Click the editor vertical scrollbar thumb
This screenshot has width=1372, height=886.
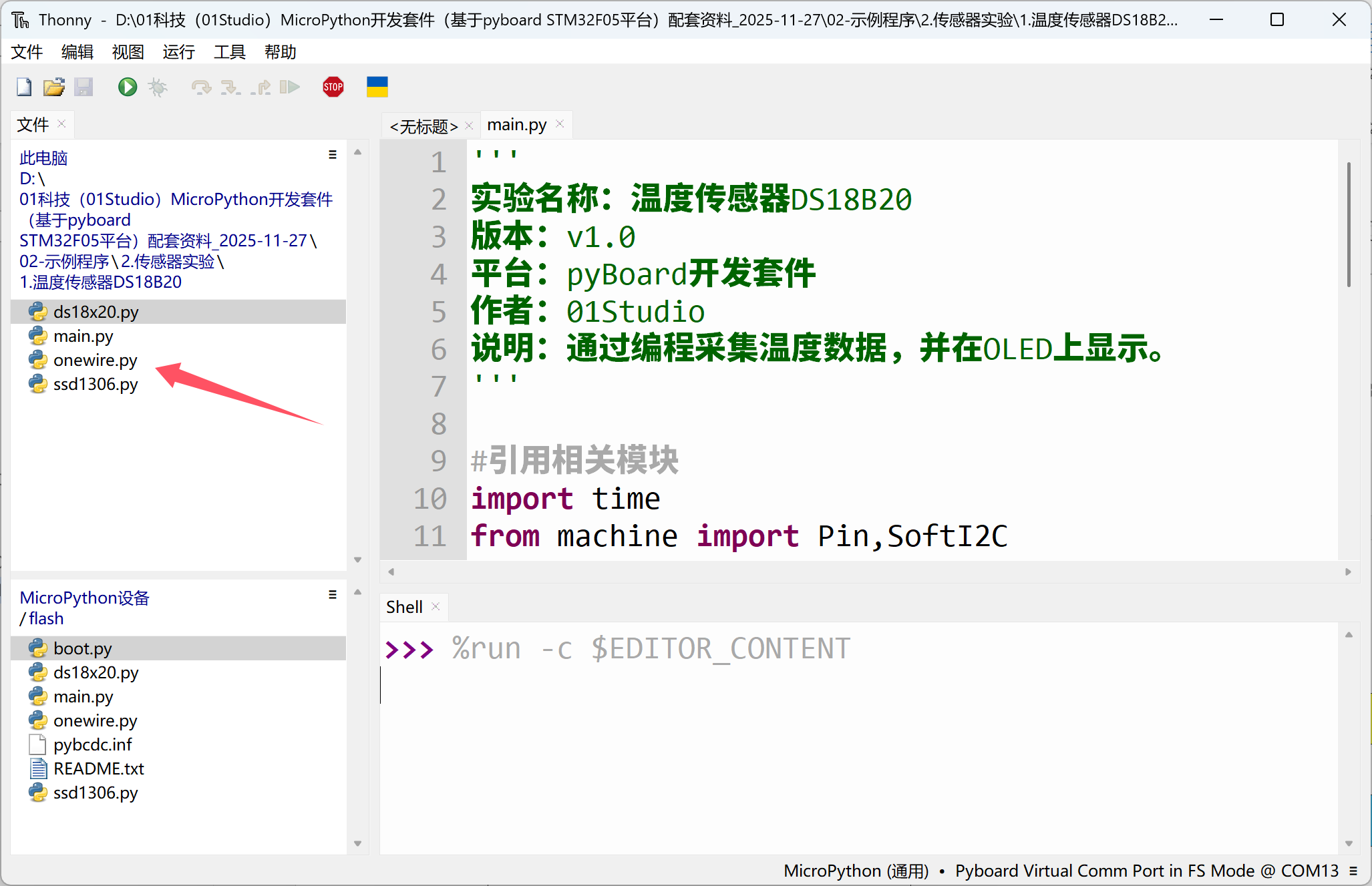[x=1349, y=224]
